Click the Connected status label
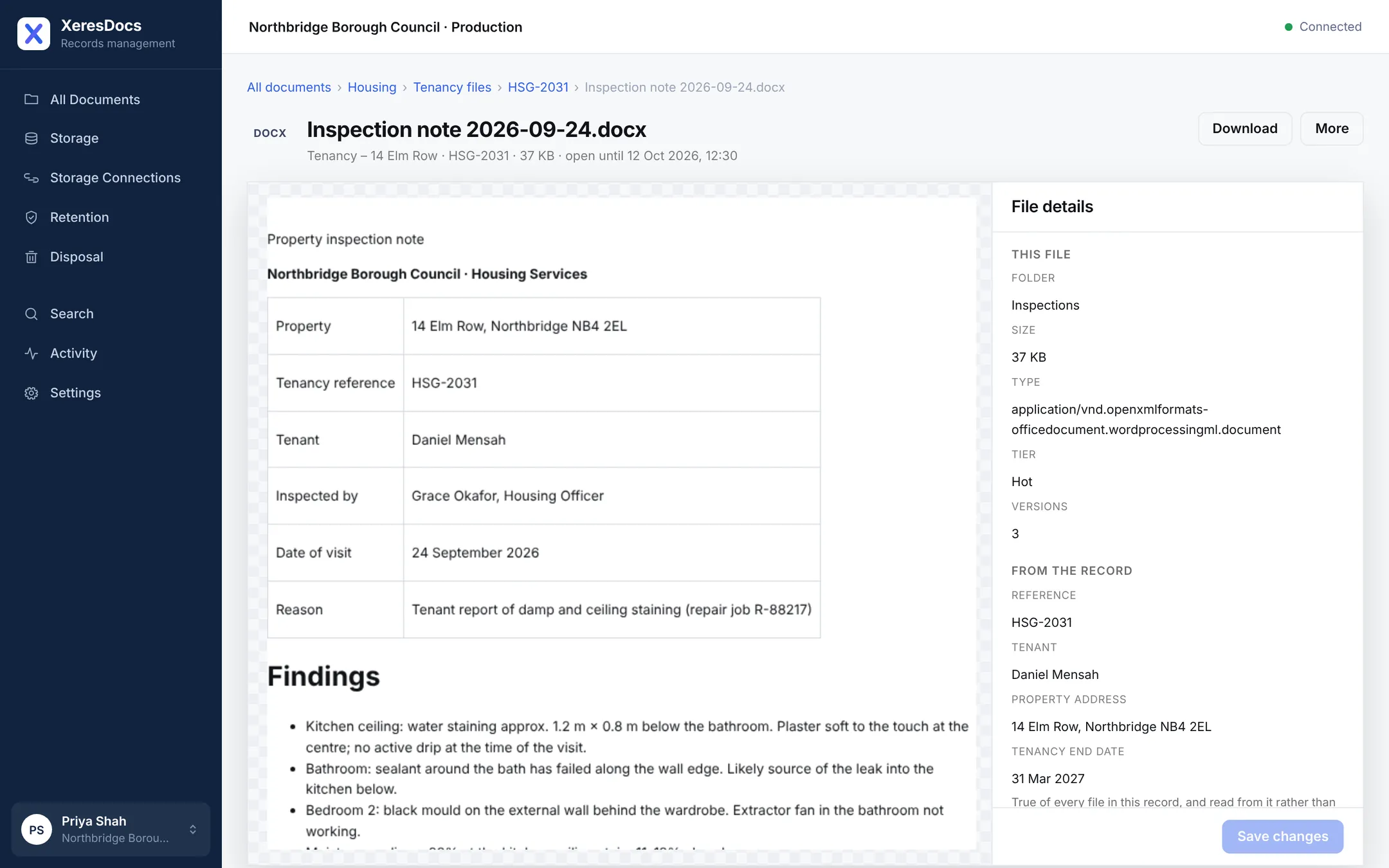 click(1330, 27)
